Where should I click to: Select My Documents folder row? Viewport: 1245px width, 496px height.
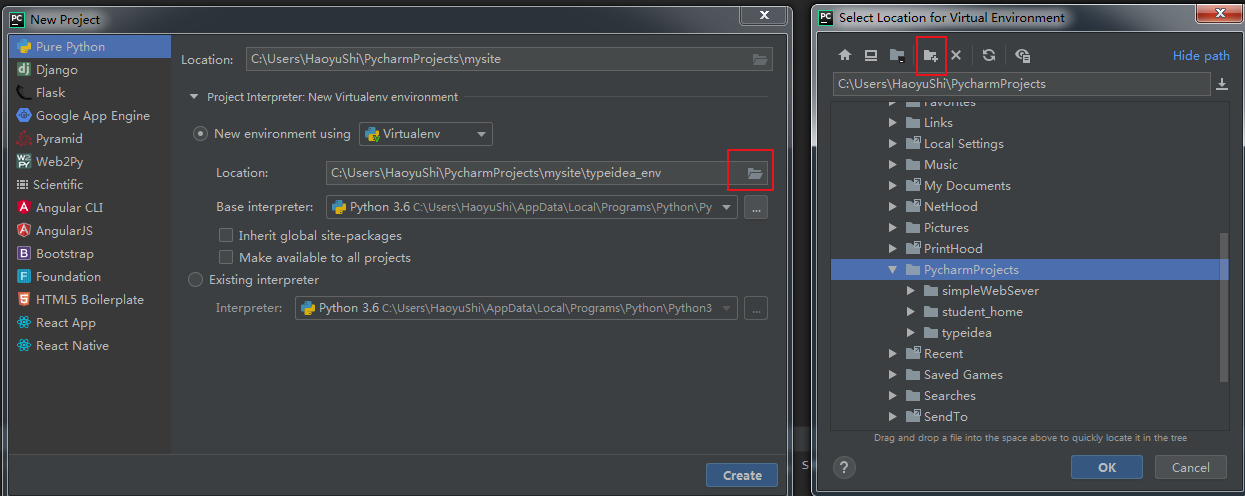1025,186
